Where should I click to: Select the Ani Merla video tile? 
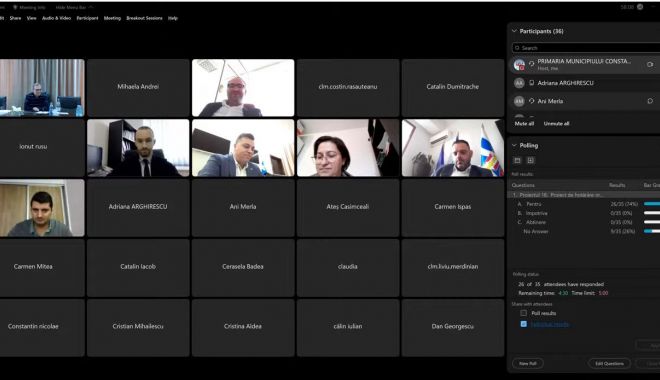click(x=243, y=208)
